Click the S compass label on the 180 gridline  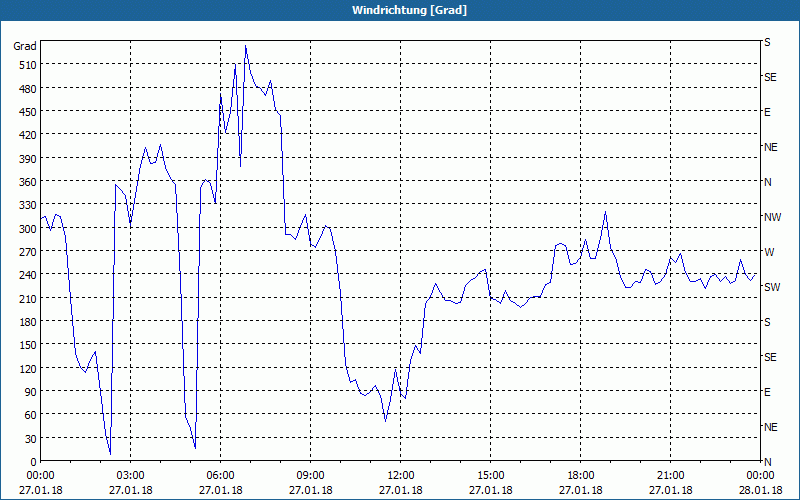[x=767, y=322]
